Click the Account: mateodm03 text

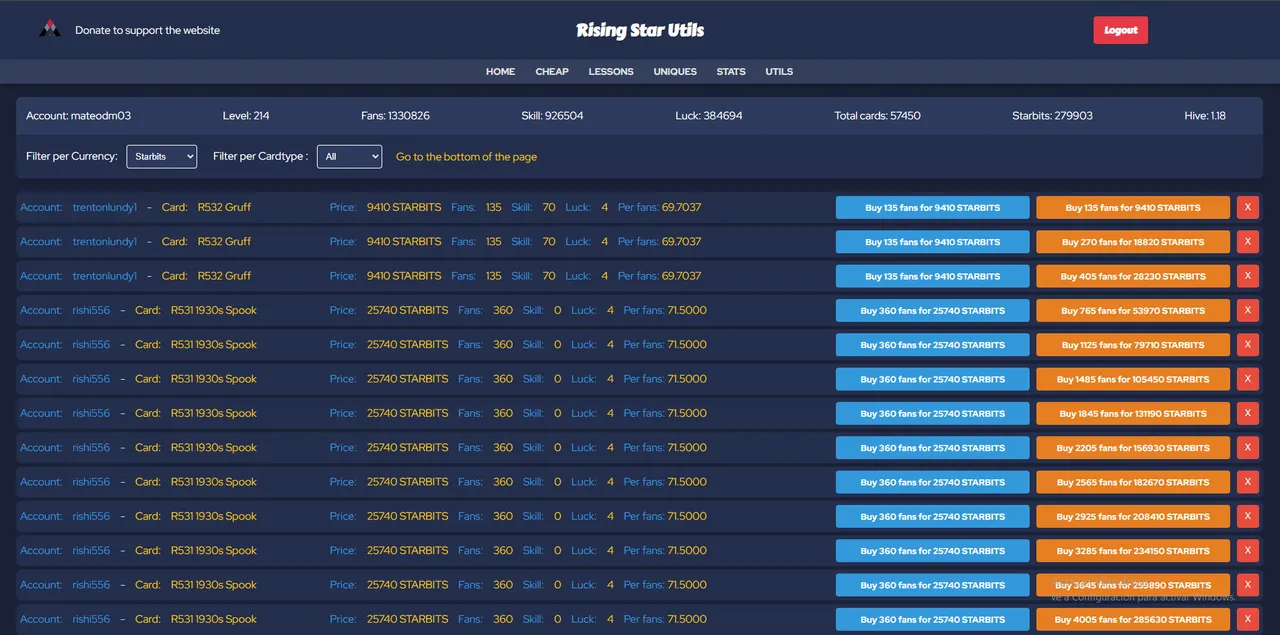tap(79, 116)
